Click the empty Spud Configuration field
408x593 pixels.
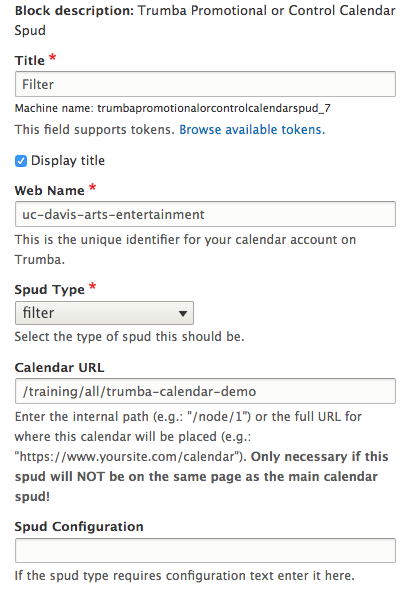(205, 550)
